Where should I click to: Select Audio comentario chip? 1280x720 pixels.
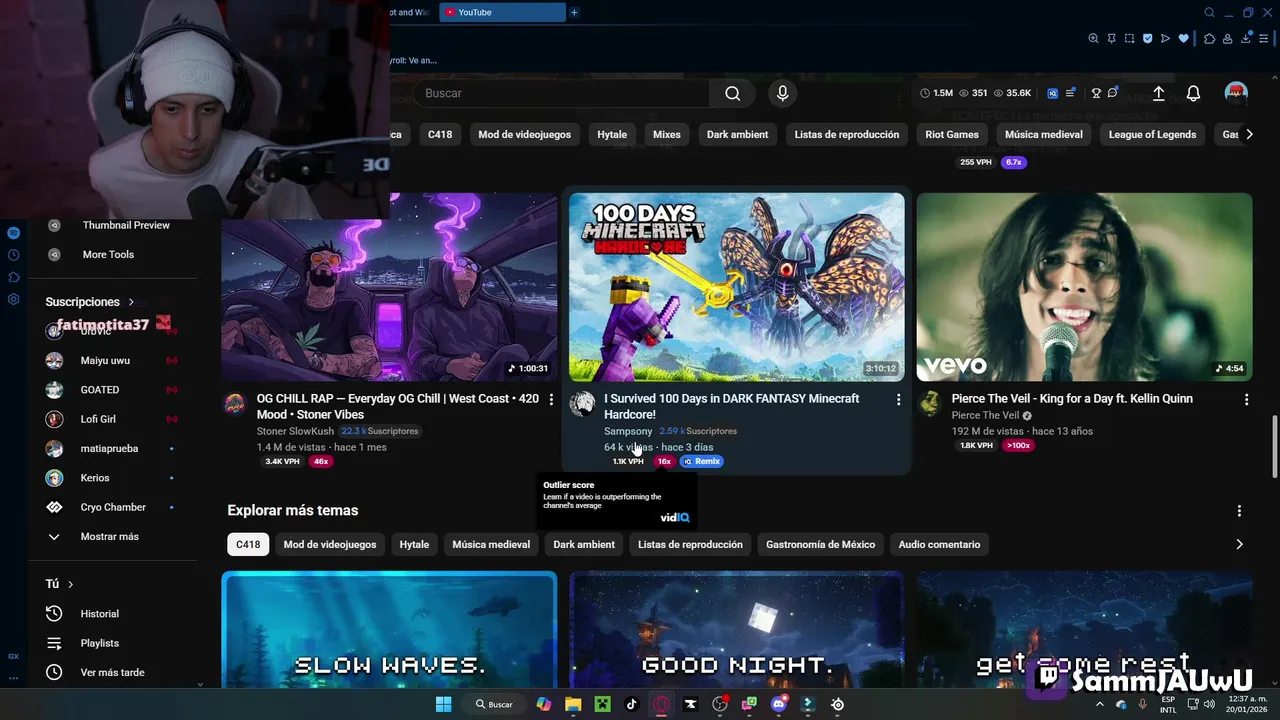(939, 544)
